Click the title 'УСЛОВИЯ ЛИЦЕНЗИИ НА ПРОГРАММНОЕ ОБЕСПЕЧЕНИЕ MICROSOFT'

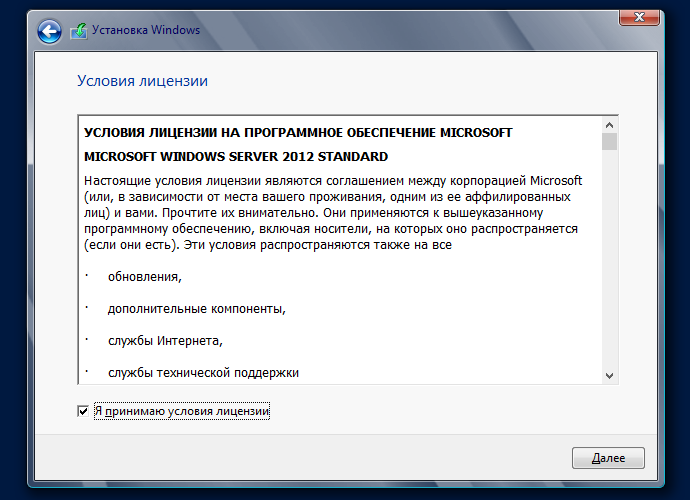(298, 133)
